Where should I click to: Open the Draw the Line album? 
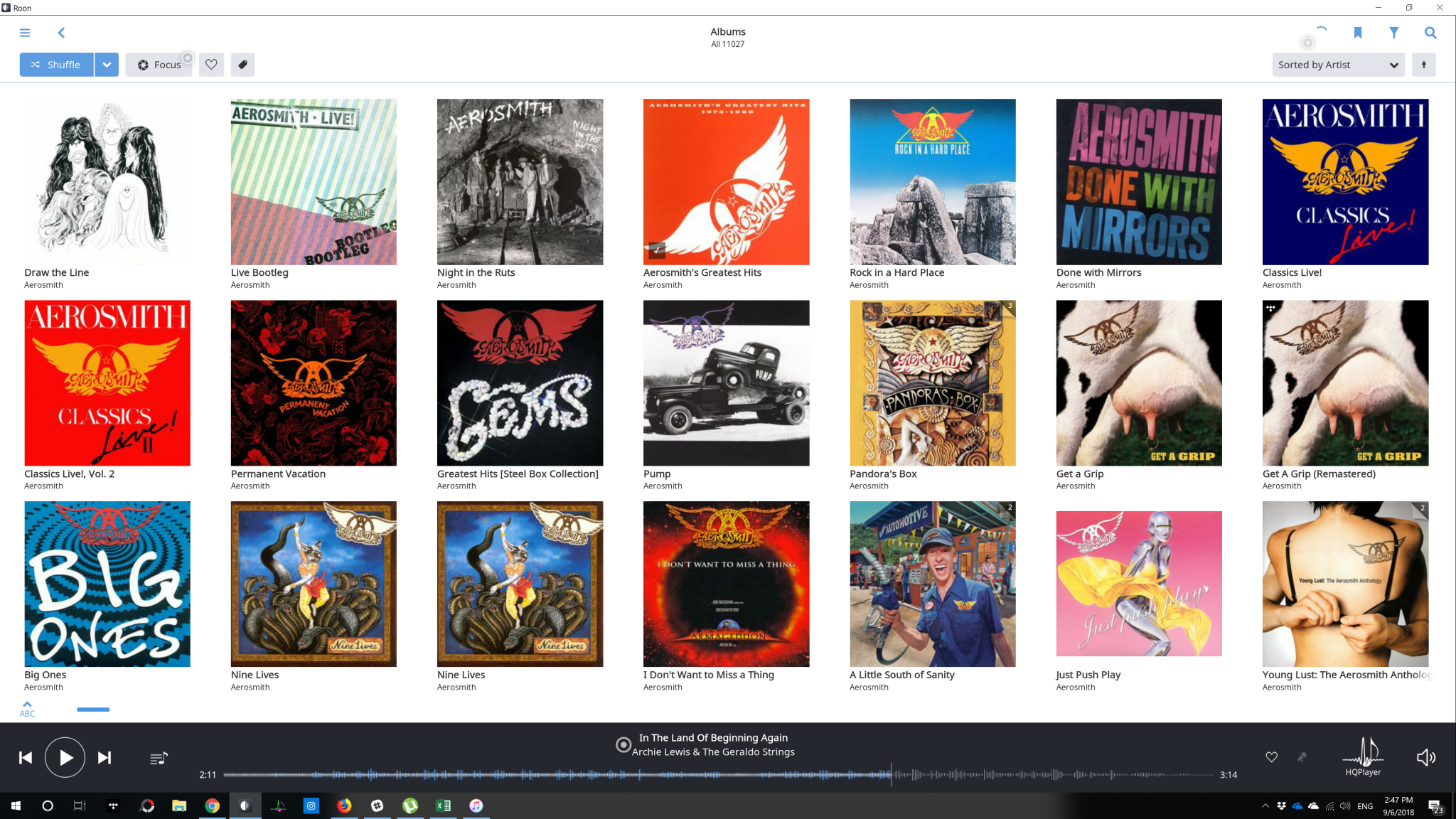coord(107,182)
